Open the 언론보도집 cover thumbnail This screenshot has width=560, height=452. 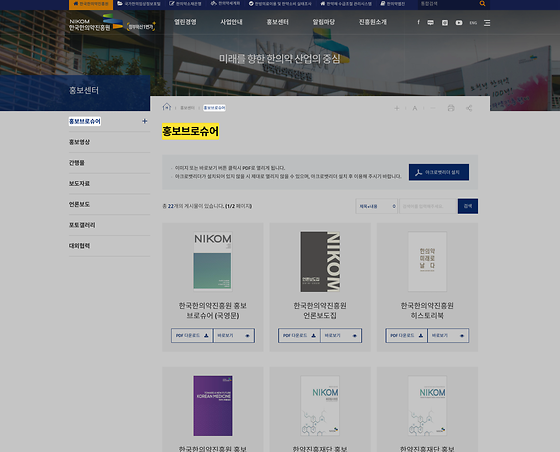pos(320,261)
